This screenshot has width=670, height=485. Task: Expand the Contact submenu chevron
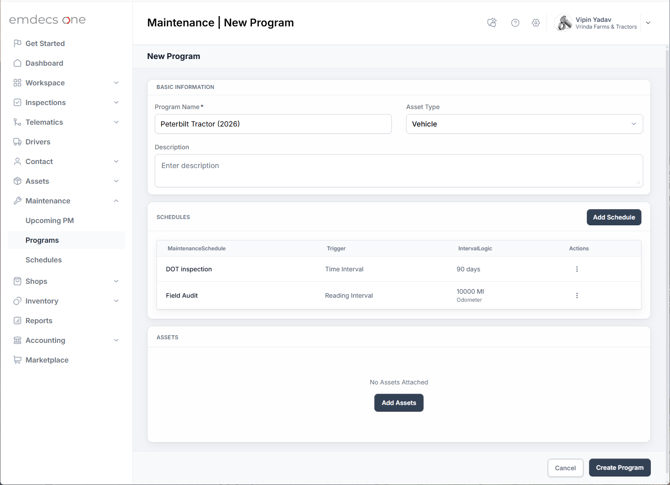(116, 161)
